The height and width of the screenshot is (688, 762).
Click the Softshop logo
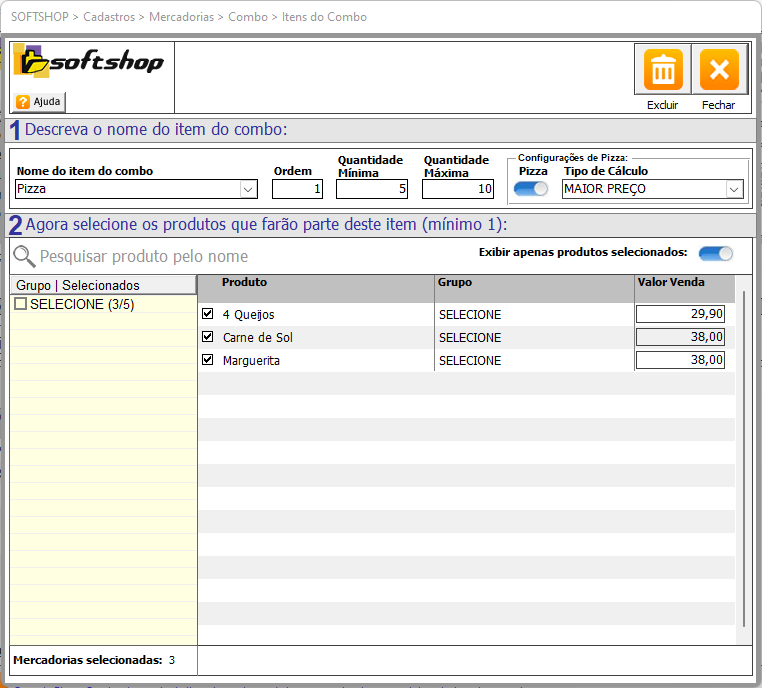click(90, 63)
